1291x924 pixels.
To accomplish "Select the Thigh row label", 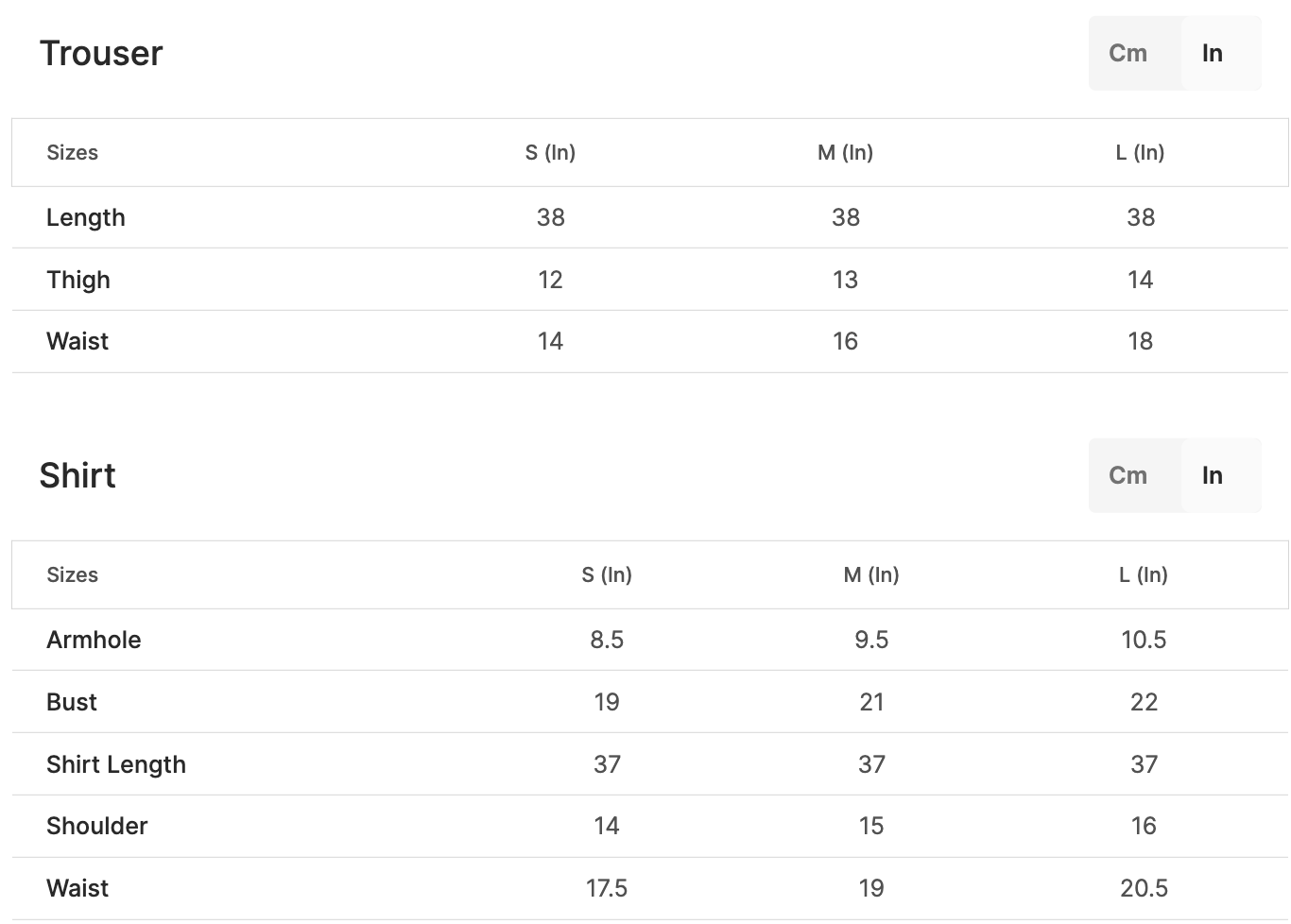I will 78,281.
